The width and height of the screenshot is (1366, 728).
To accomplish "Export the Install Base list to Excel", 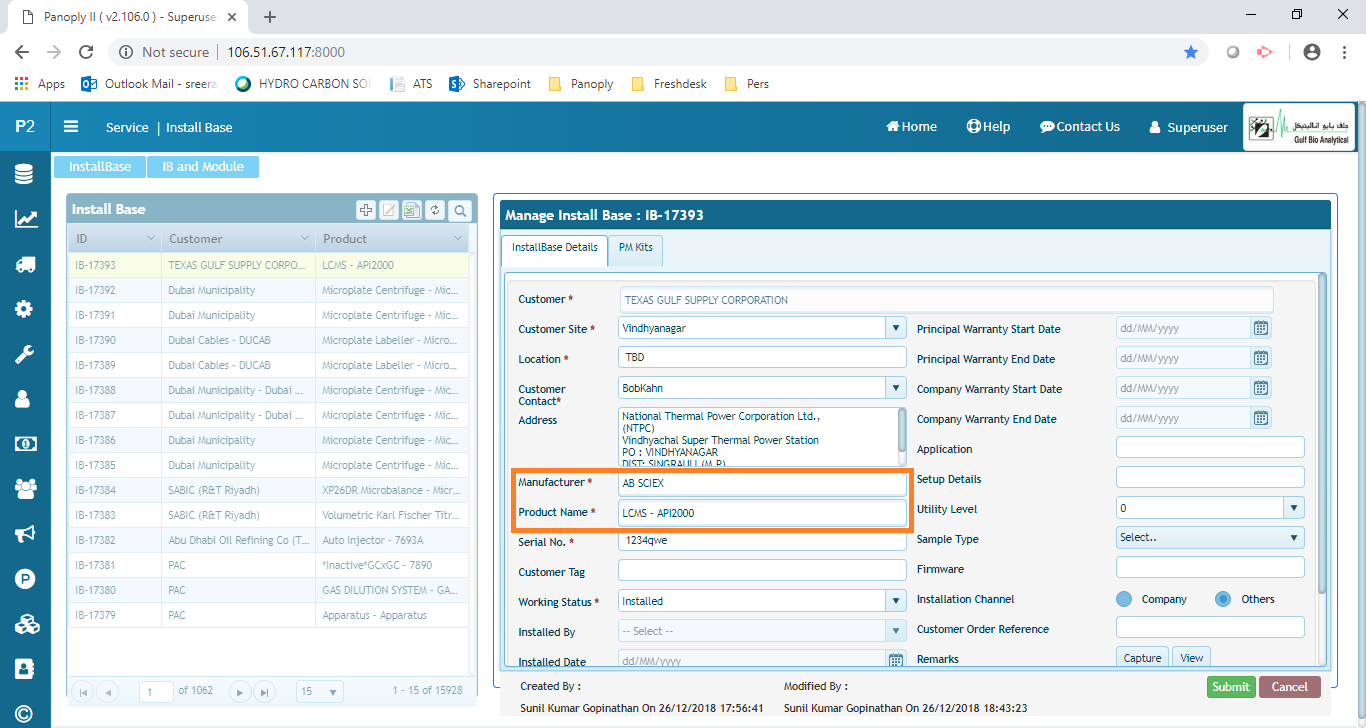I will (x=412, y=210).
